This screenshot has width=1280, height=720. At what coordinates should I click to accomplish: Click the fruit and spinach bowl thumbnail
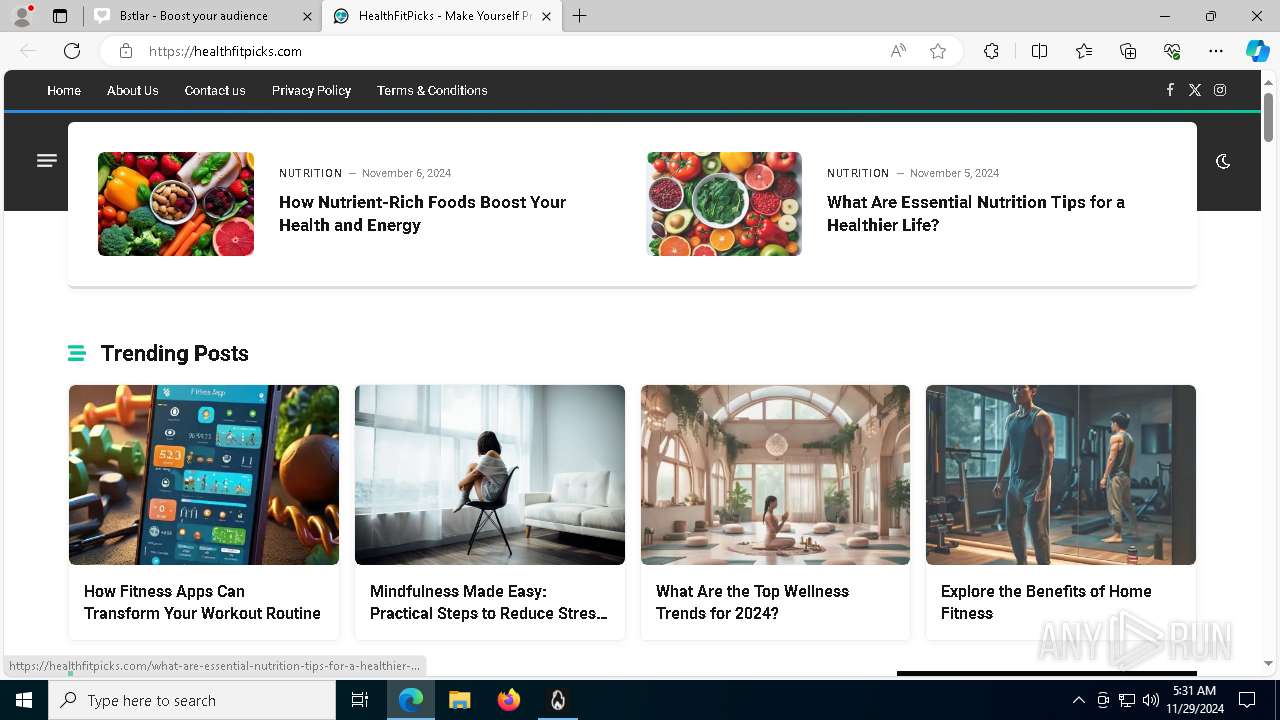point(724,204)
